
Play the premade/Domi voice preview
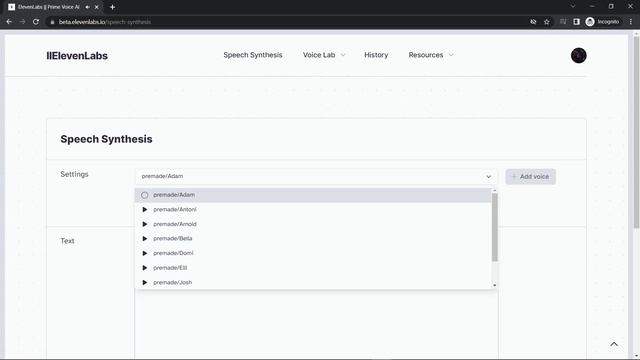144,253
